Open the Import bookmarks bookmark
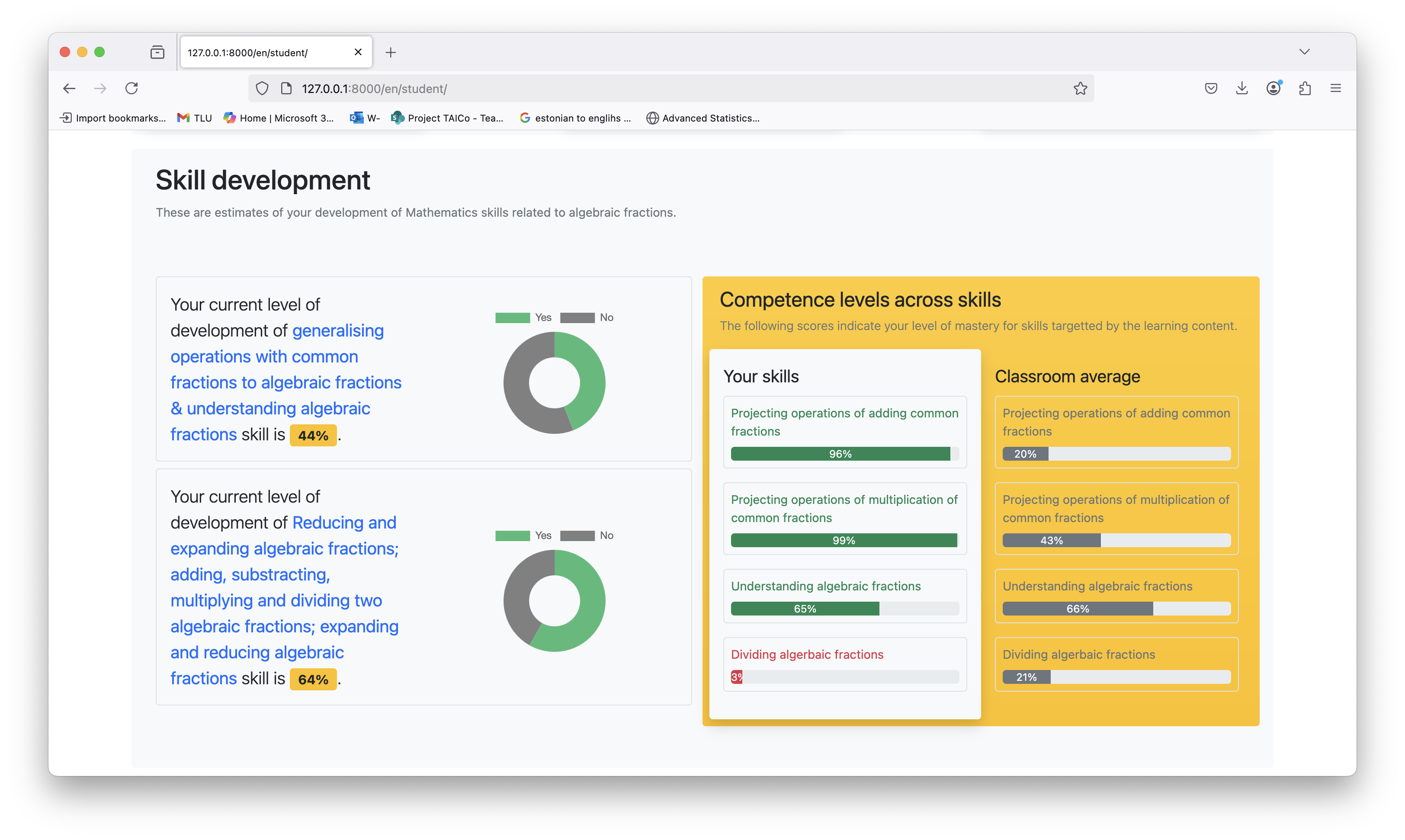This screenshot has width=1405, height=840. (x=112, y=118)
